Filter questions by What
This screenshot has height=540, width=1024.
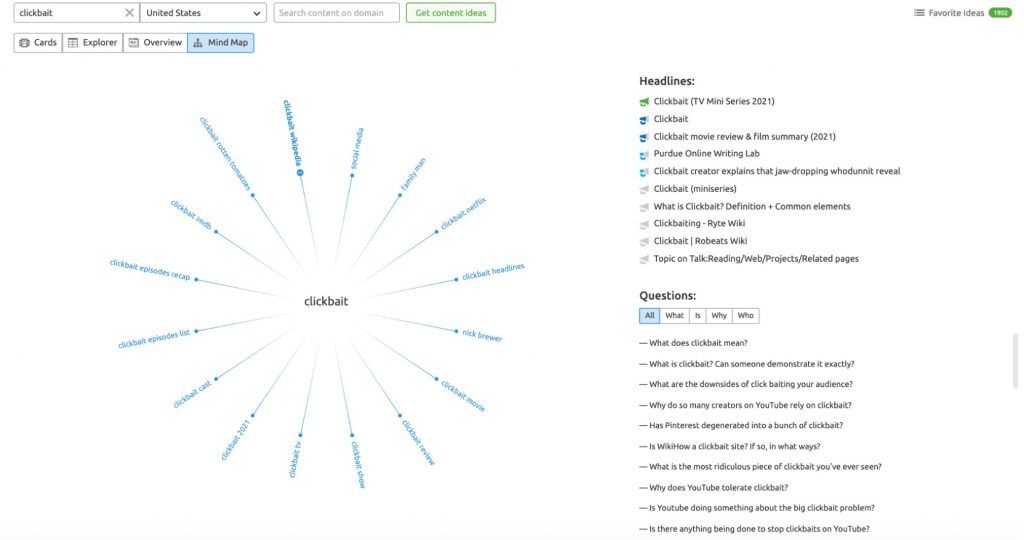point(675,316)
